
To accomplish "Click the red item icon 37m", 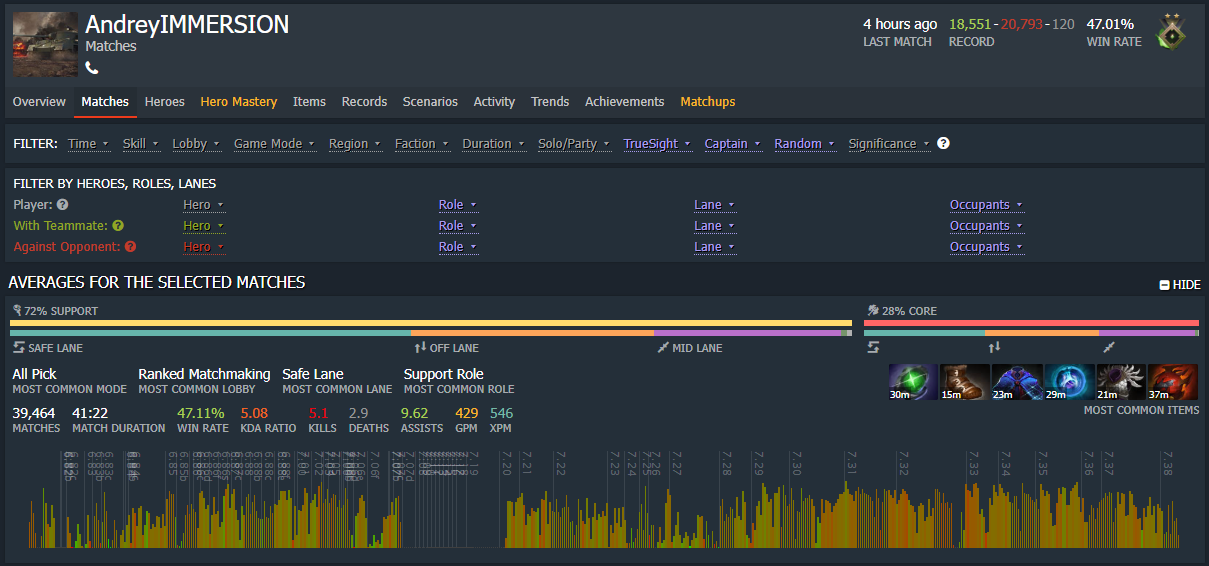I will 1173,382.
